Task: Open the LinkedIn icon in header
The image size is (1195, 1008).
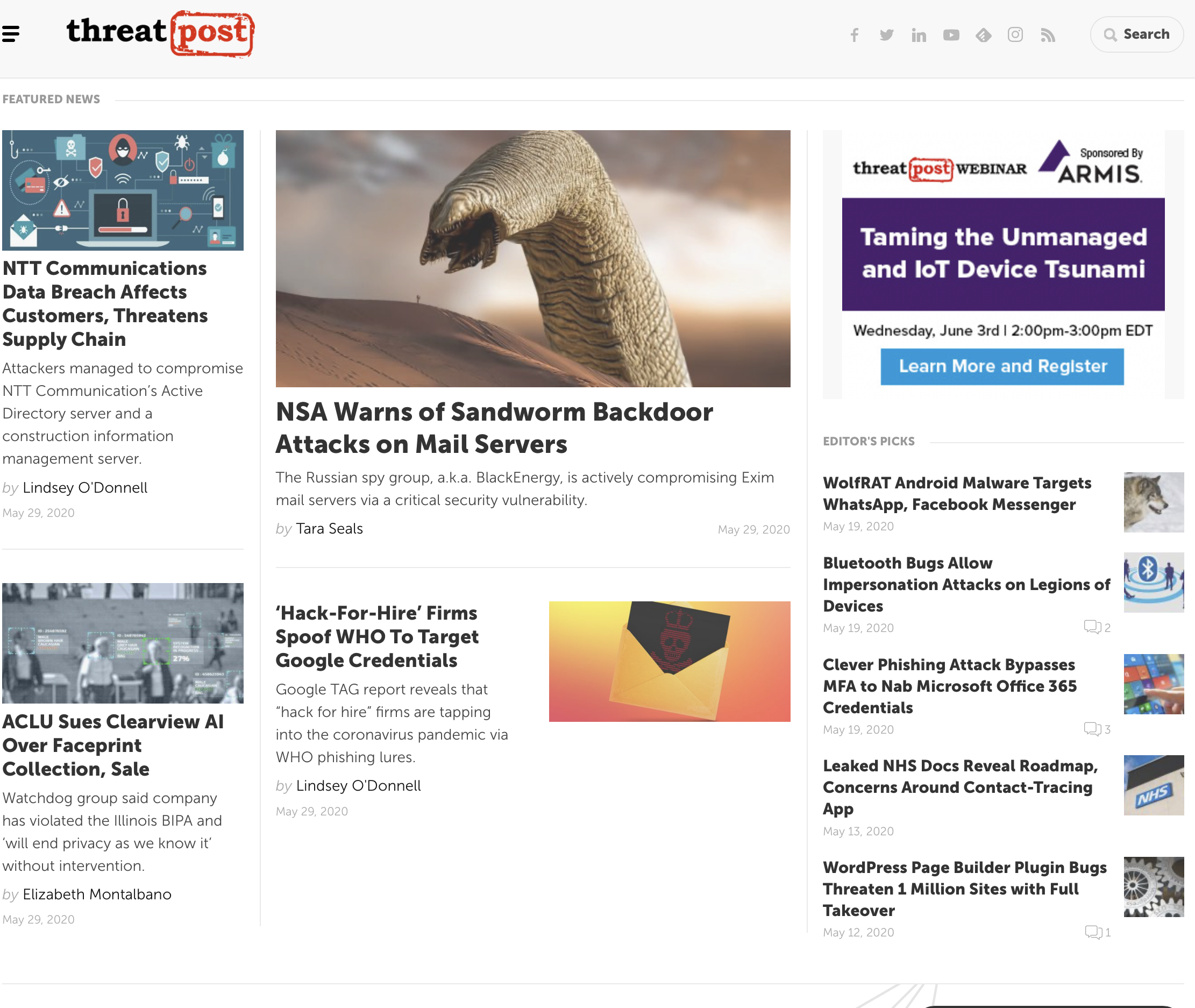Action: (919, 35)
